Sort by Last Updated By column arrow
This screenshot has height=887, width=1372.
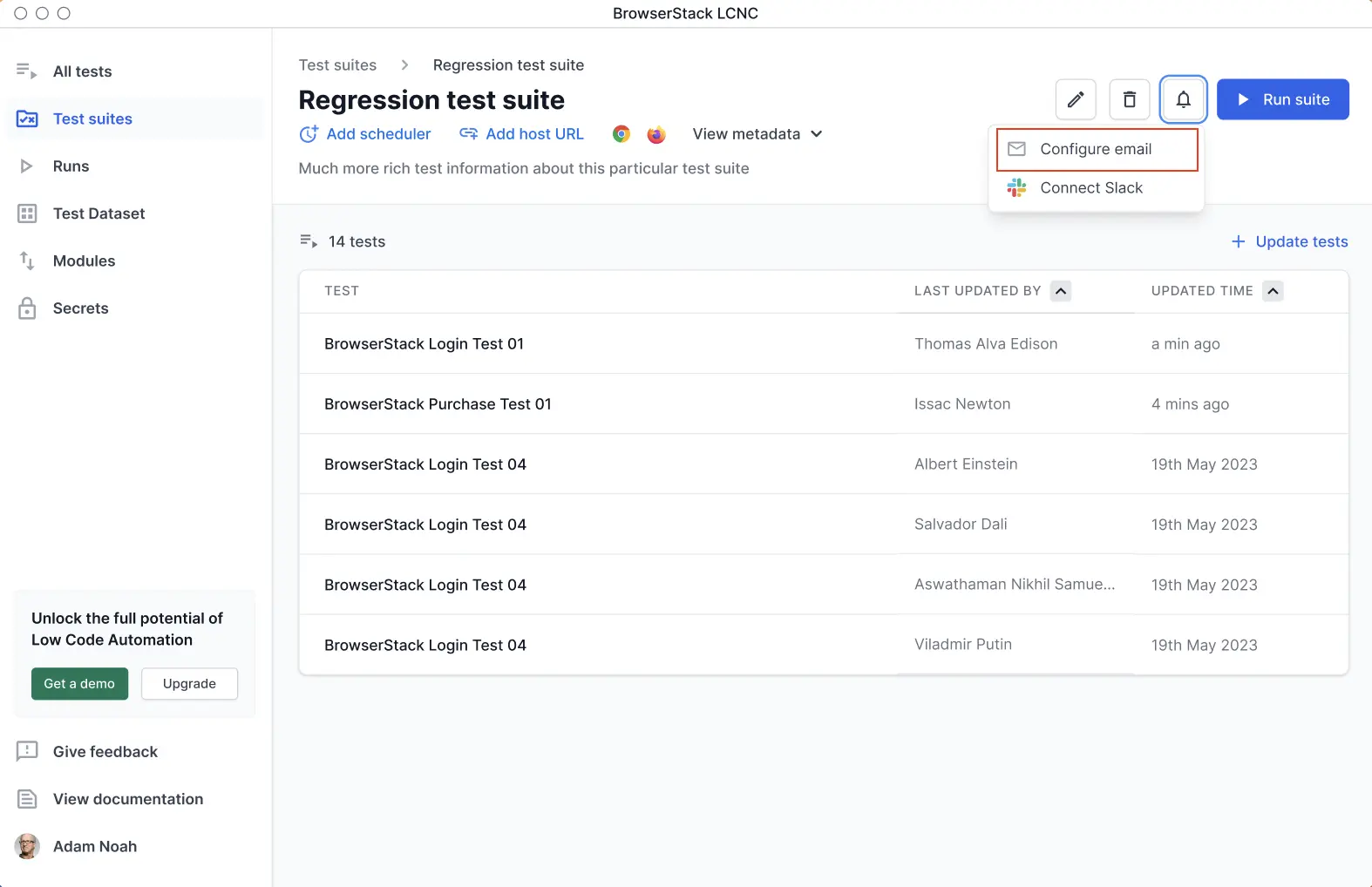click(1060, 291)
